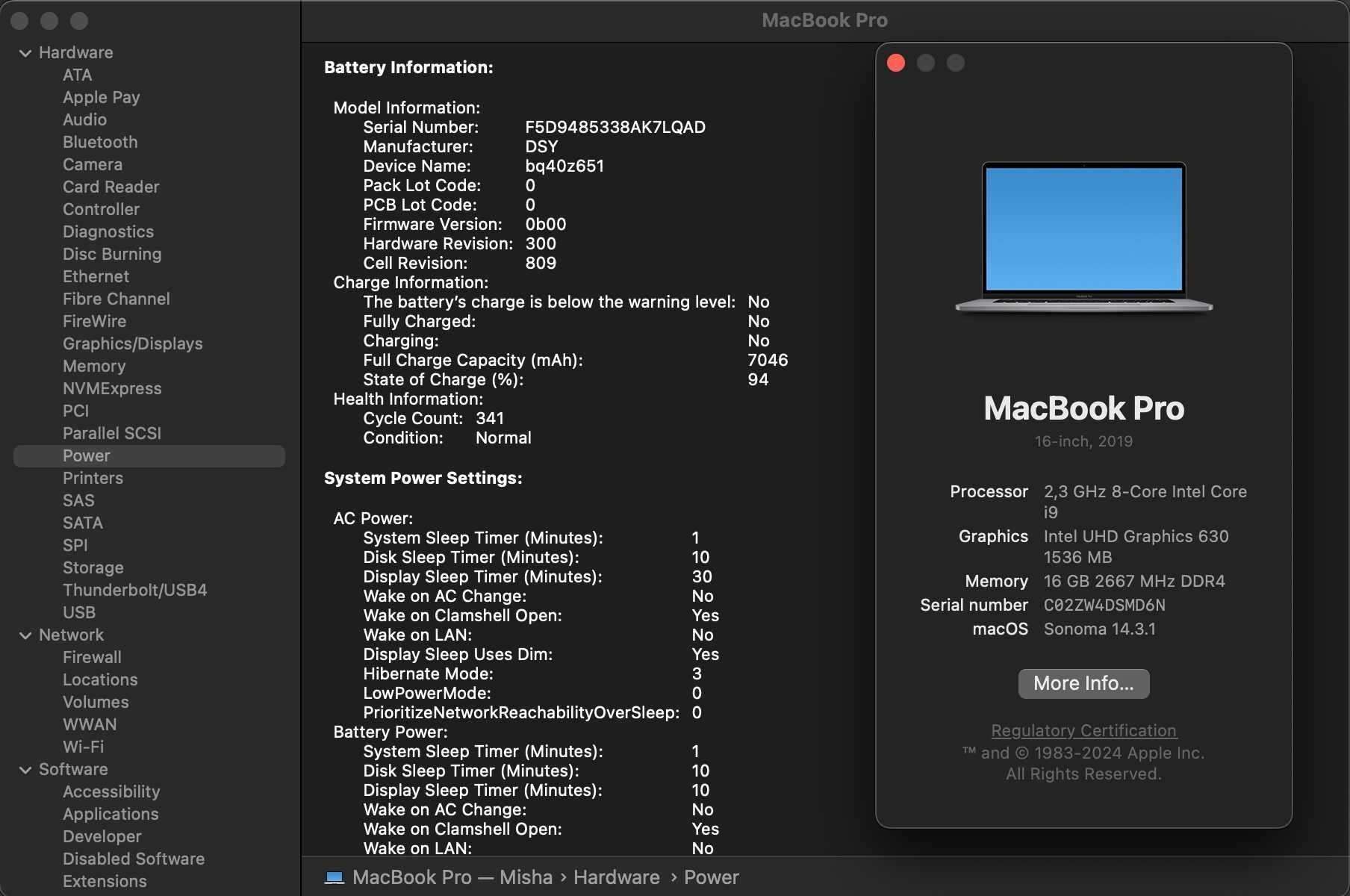
Task: Open Locations under Network
Action: 101,679
